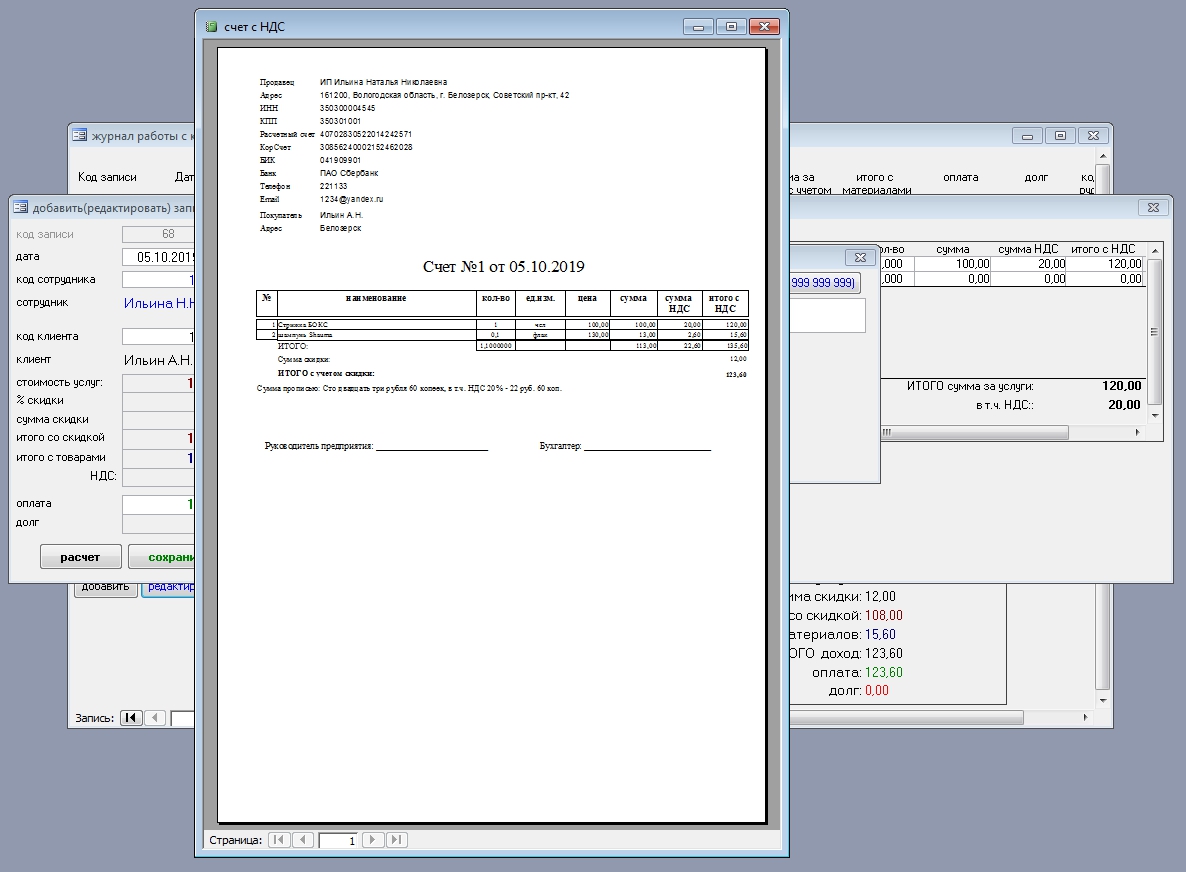Click the invoice title Счет №1 от 05.10.2019

(503, 266)
